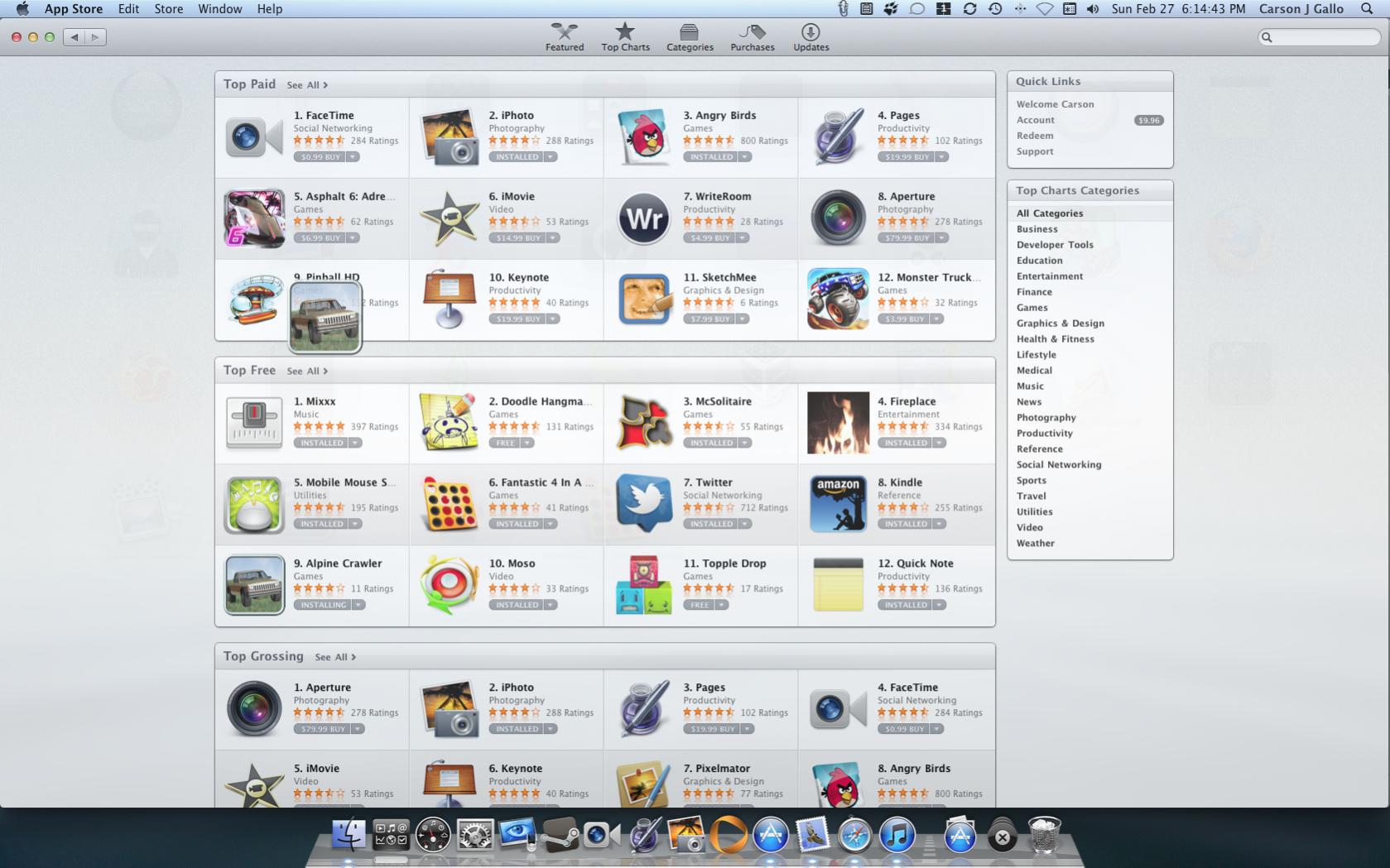Switch to the Featured tab

tap(565, 37)
